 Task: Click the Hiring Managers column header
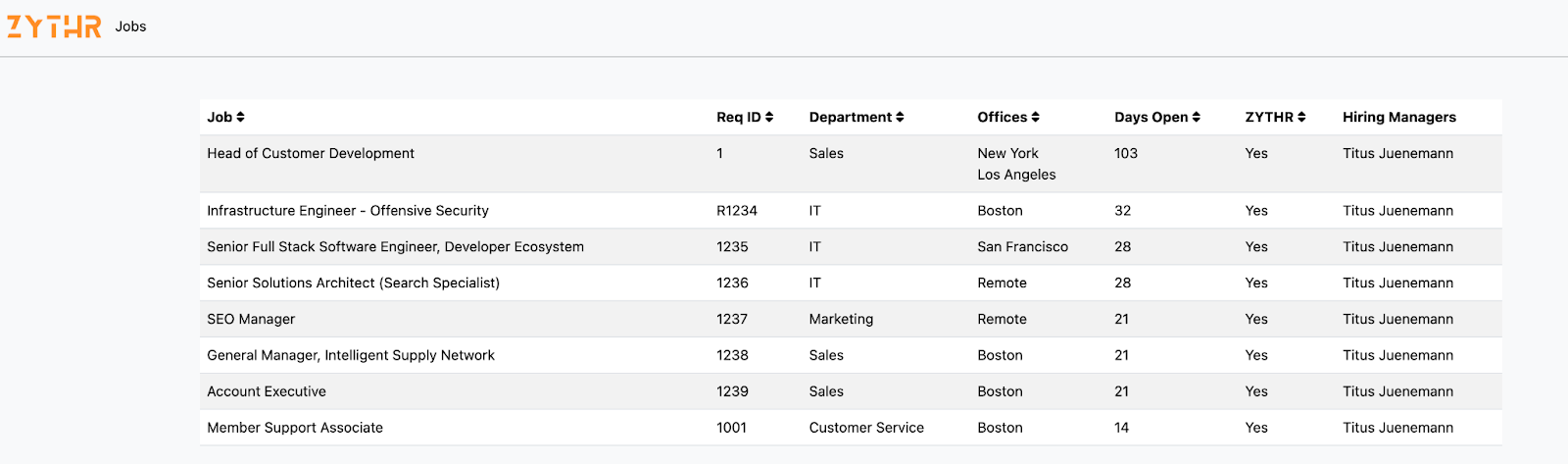[x=1398, y=118]
